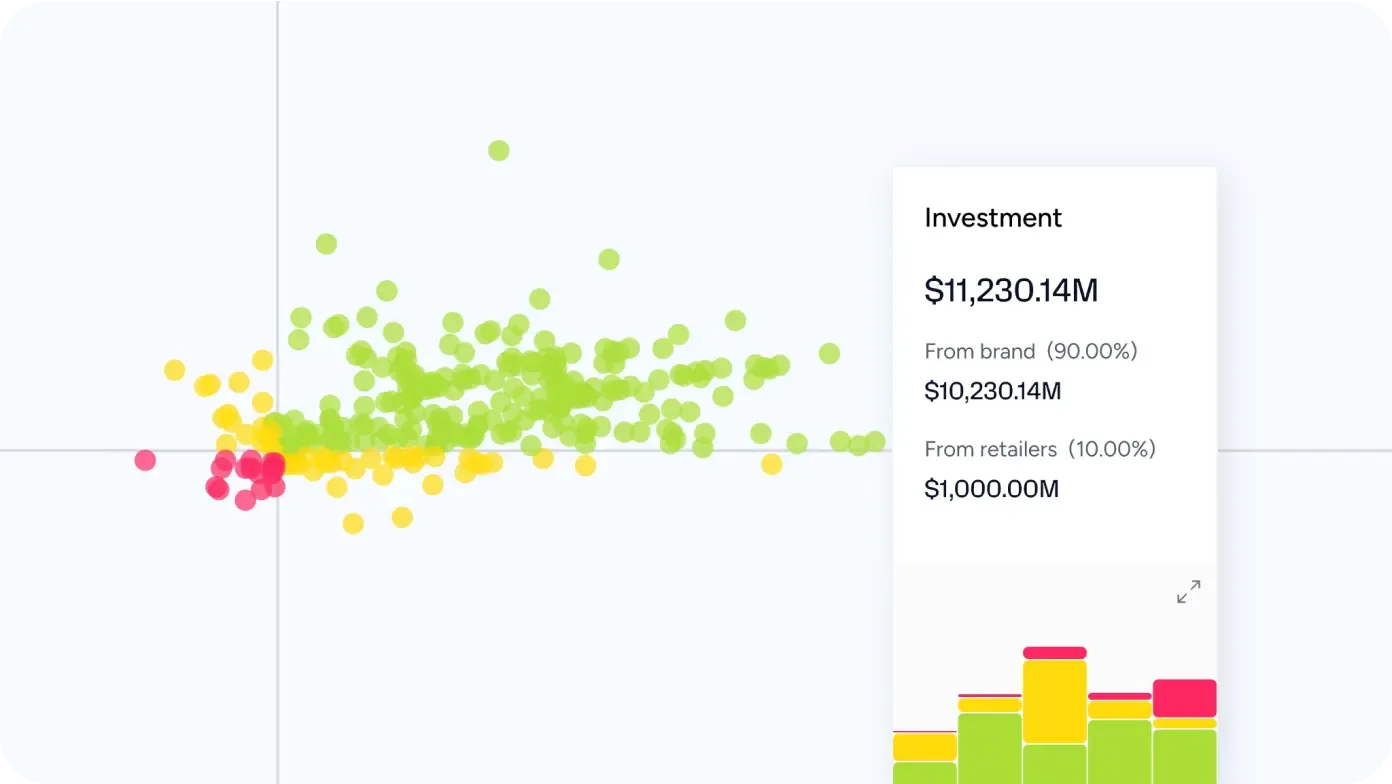Select the $10,230.14M brand amount
Image resolution: width=1392 pixels, height=784 pixels.
tap(992, 391)
